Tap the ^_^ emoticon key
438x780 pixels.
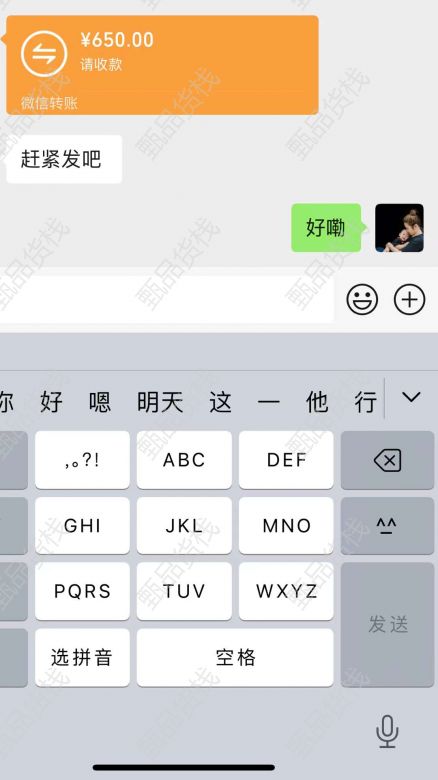[x=387, y=526]
